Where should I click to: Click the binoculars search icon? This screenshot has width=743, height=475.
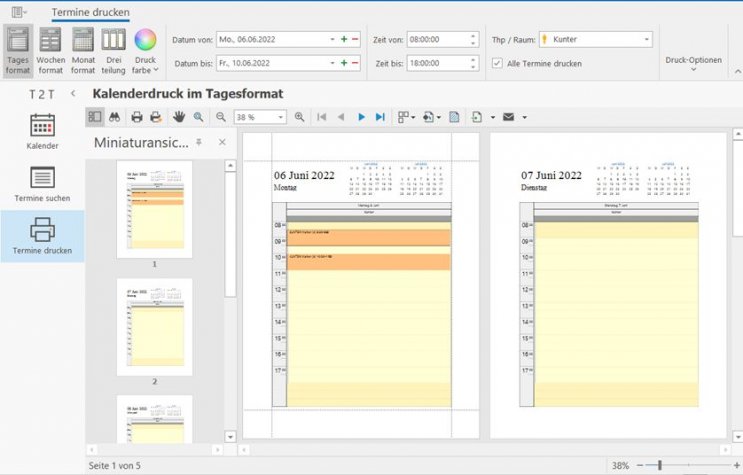(x=114, y=117)
